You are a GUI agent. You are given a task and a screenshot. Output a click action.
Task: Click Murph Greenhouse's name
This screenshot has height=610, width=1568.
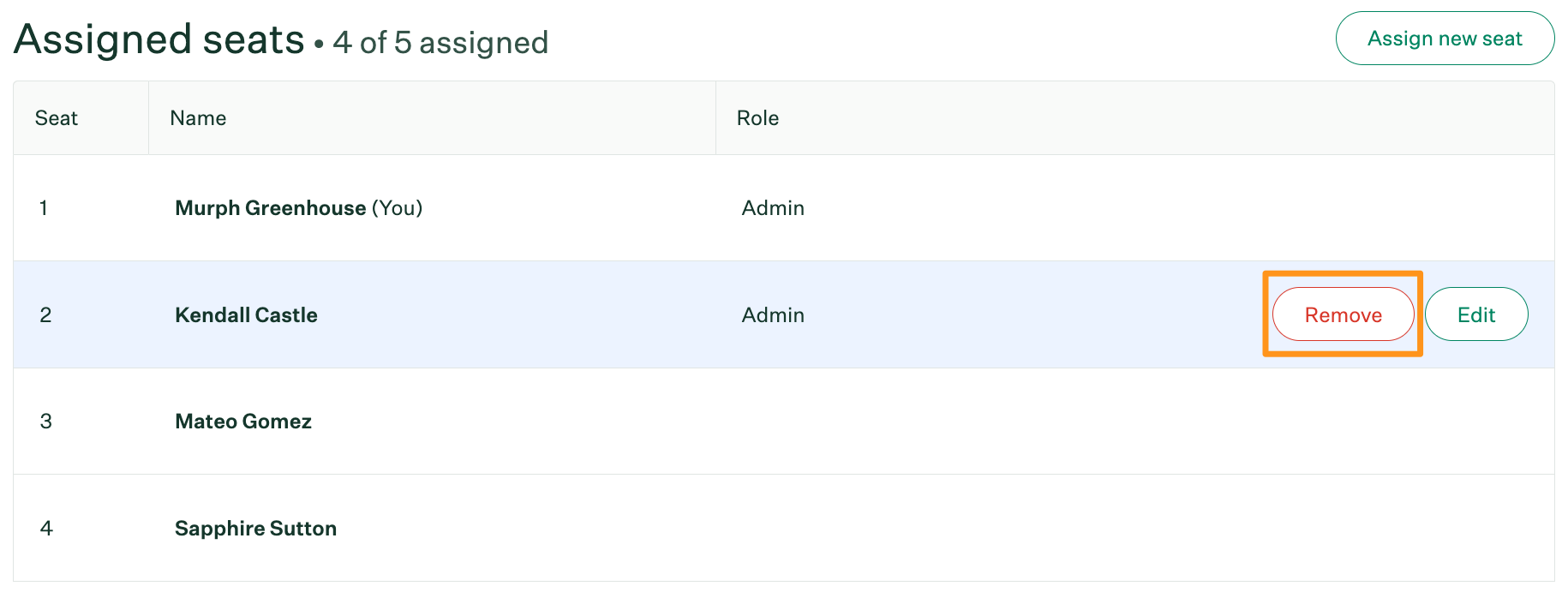(x=268, y=208)
